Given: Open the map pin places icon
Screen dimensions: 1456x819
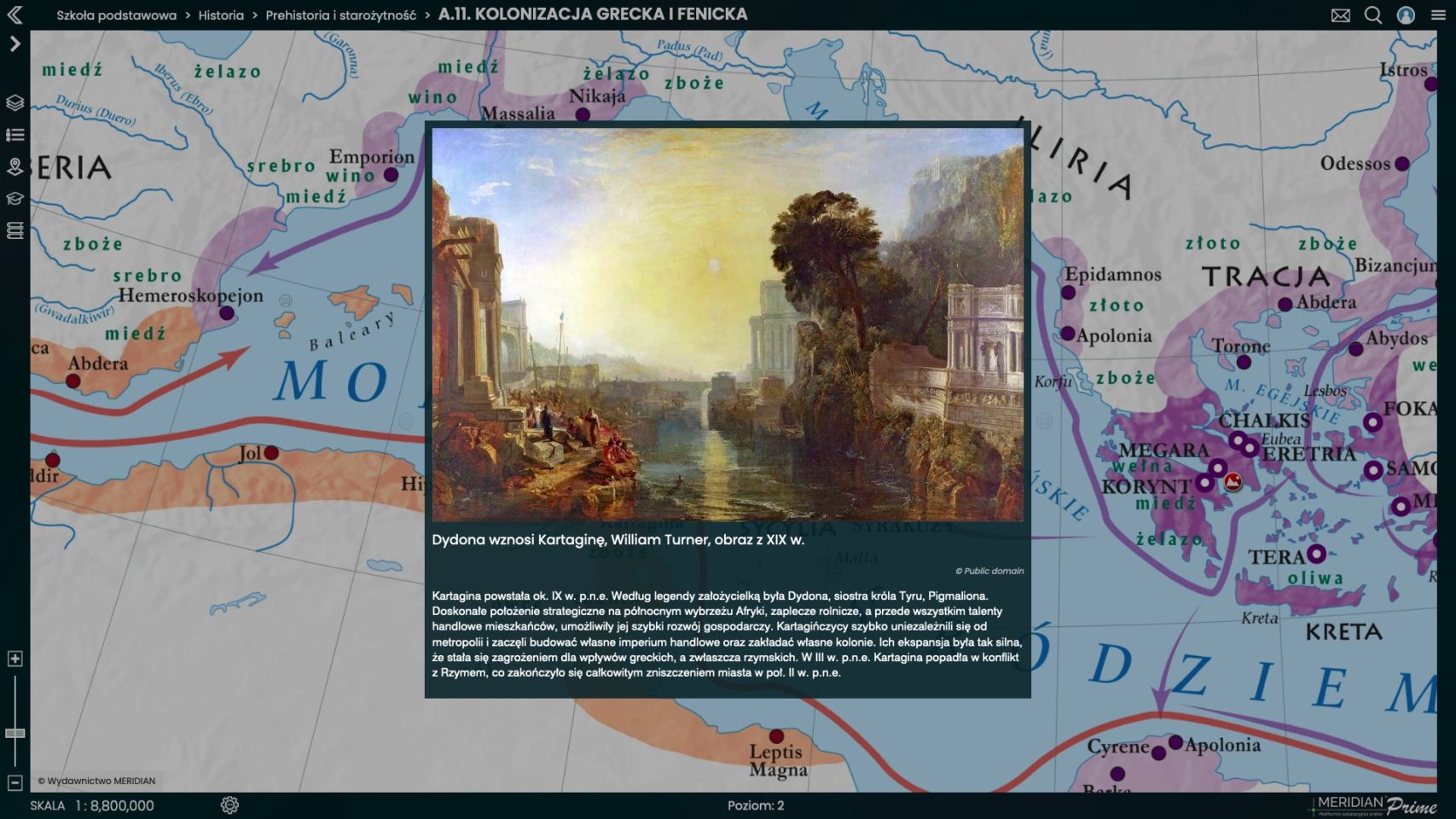Looking at the screenshot, I should point(15,166).
